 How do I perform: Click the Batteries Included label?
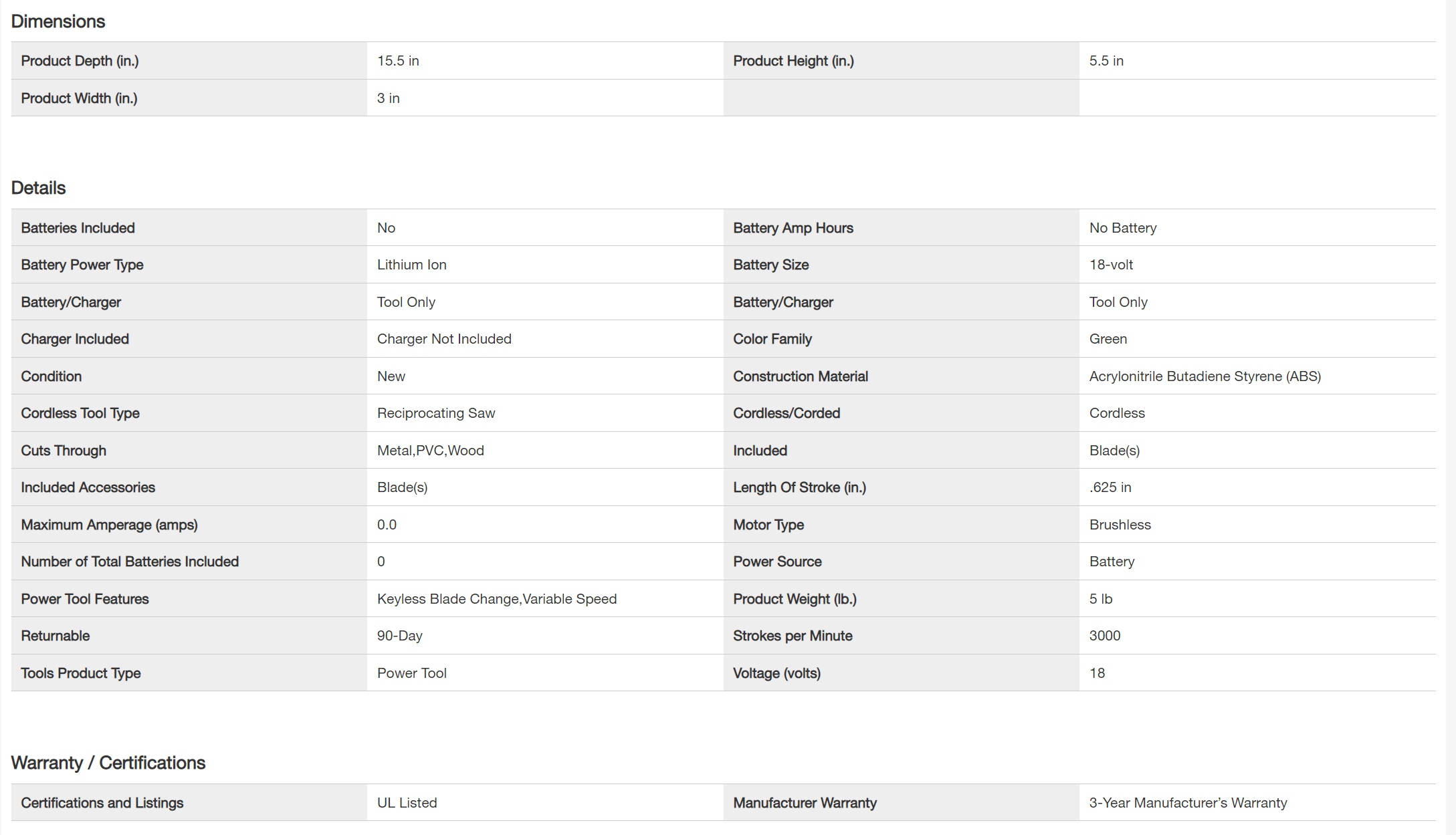78,228
